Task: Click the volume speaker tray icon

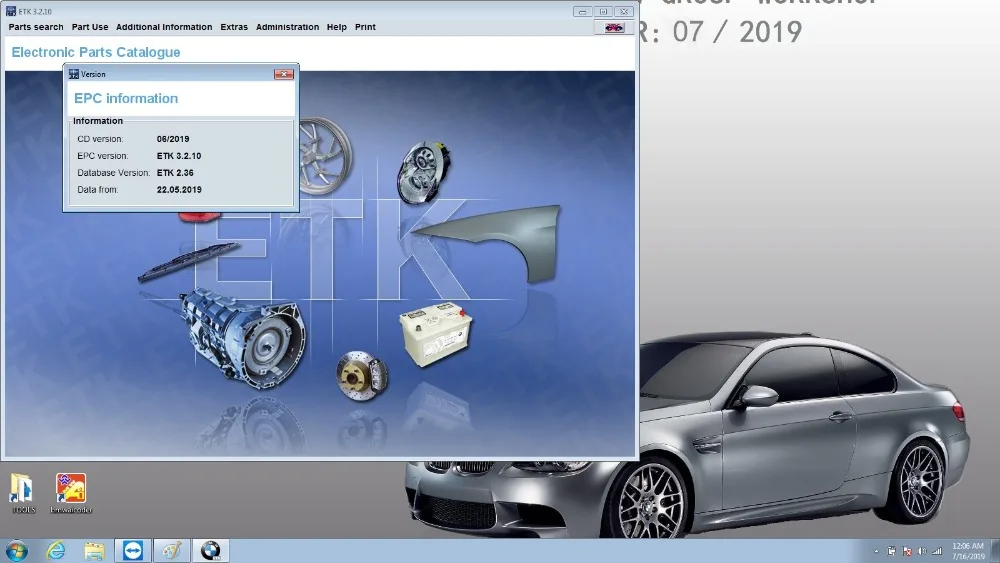Action: click(922, 552)
